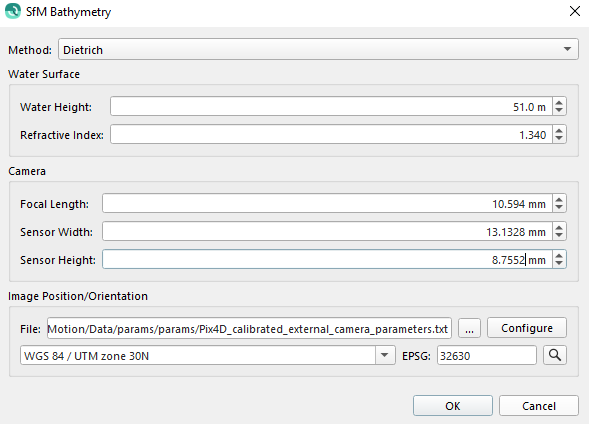This screenshot has width=589, height=424.
Task: Click the Configure button
Action: (x=527, y=328)
